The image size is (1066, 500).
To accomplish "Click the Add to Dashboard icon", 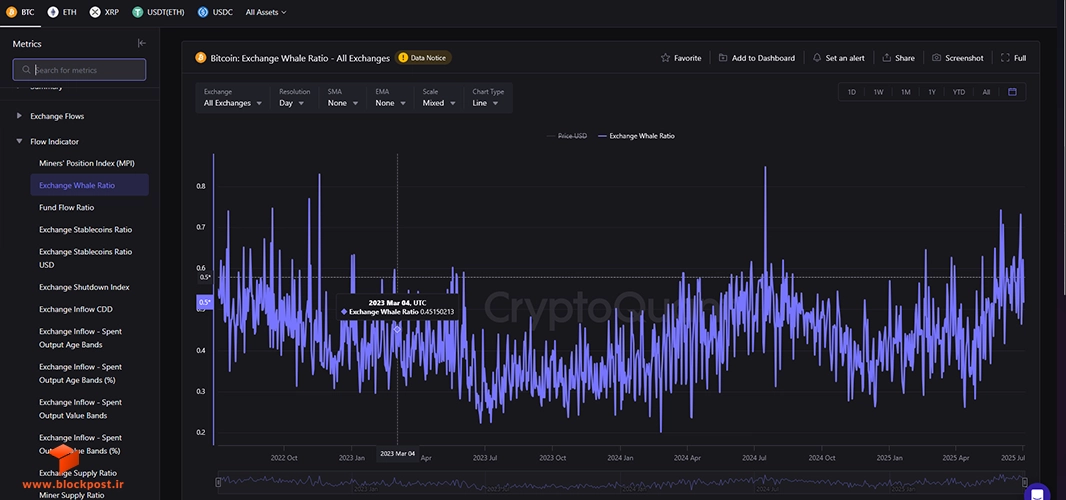I will (x=723, y=58).
